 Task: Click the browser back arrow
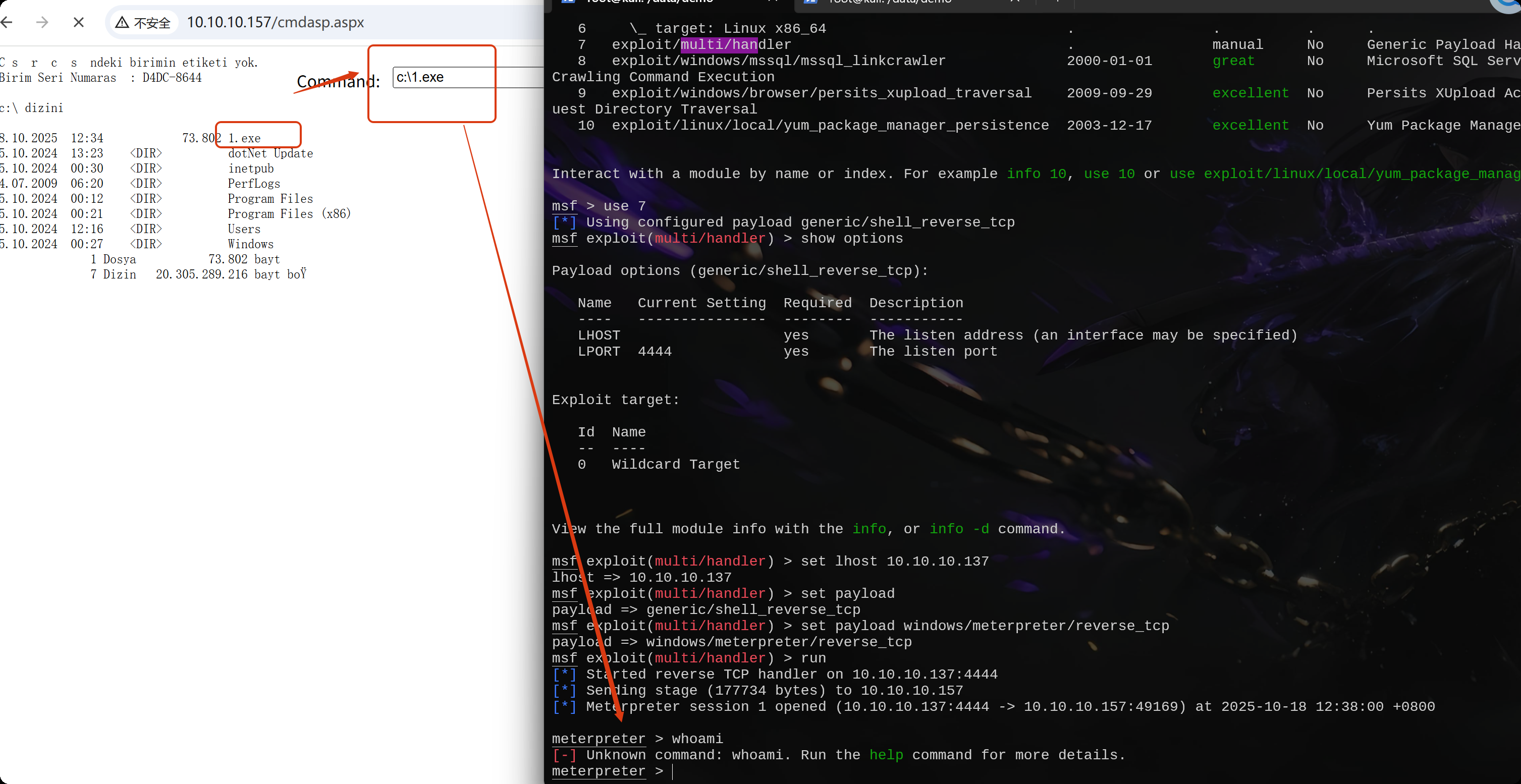pyautogui.click(x=7, y=22)
